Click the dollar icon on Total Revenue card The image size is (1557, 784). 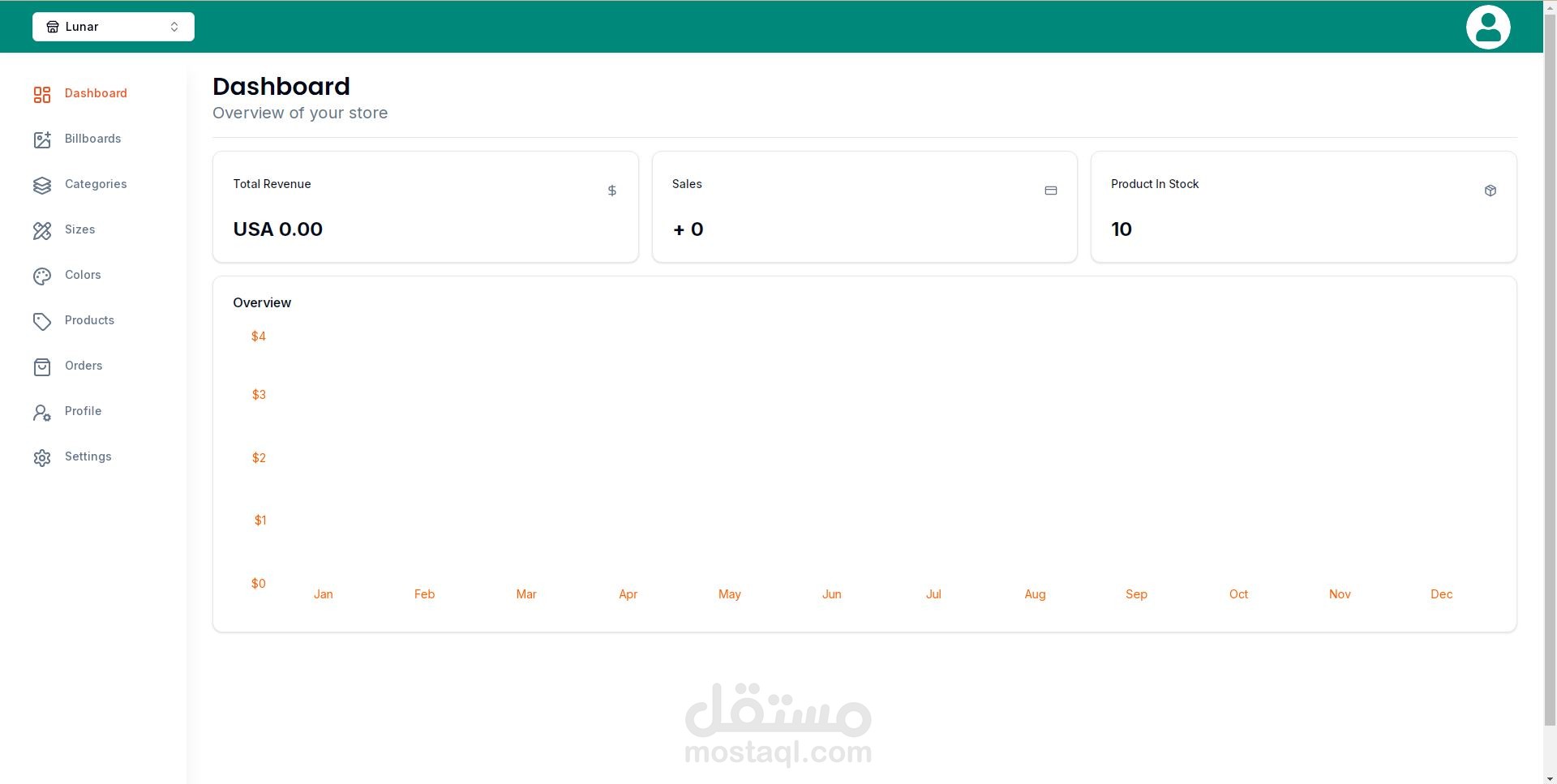click(612, 191)
